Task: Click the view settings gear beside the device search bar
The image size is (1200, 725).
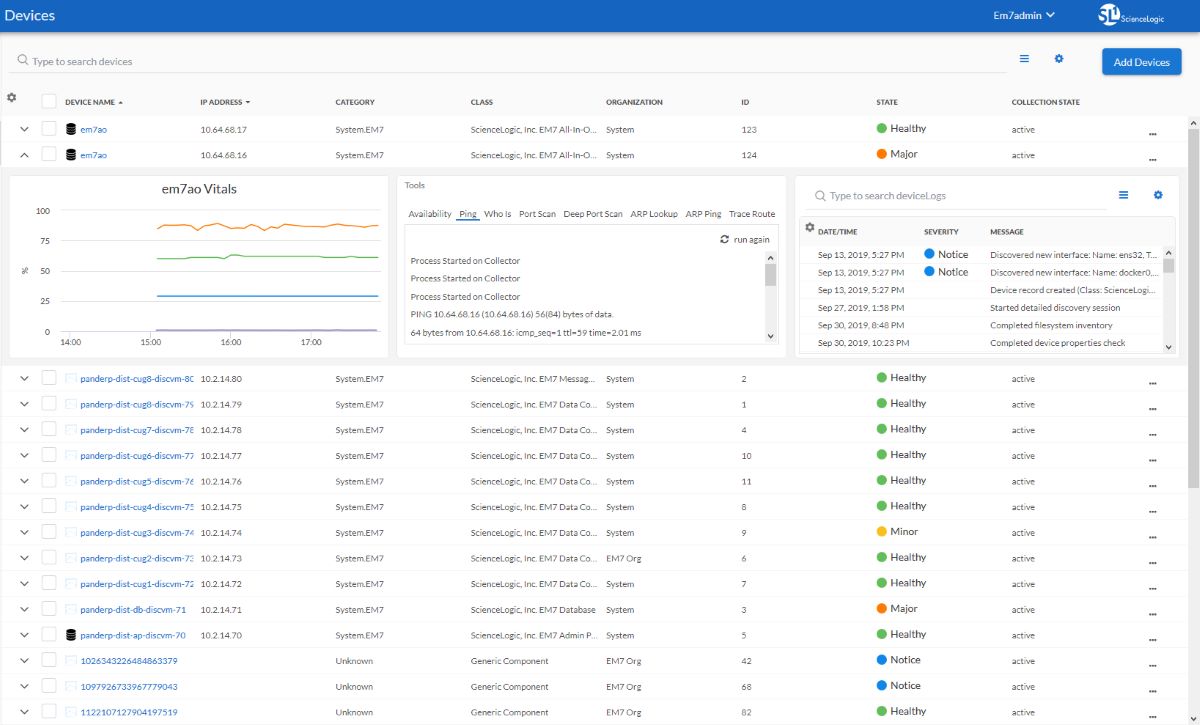Action: click(1058, 59)
